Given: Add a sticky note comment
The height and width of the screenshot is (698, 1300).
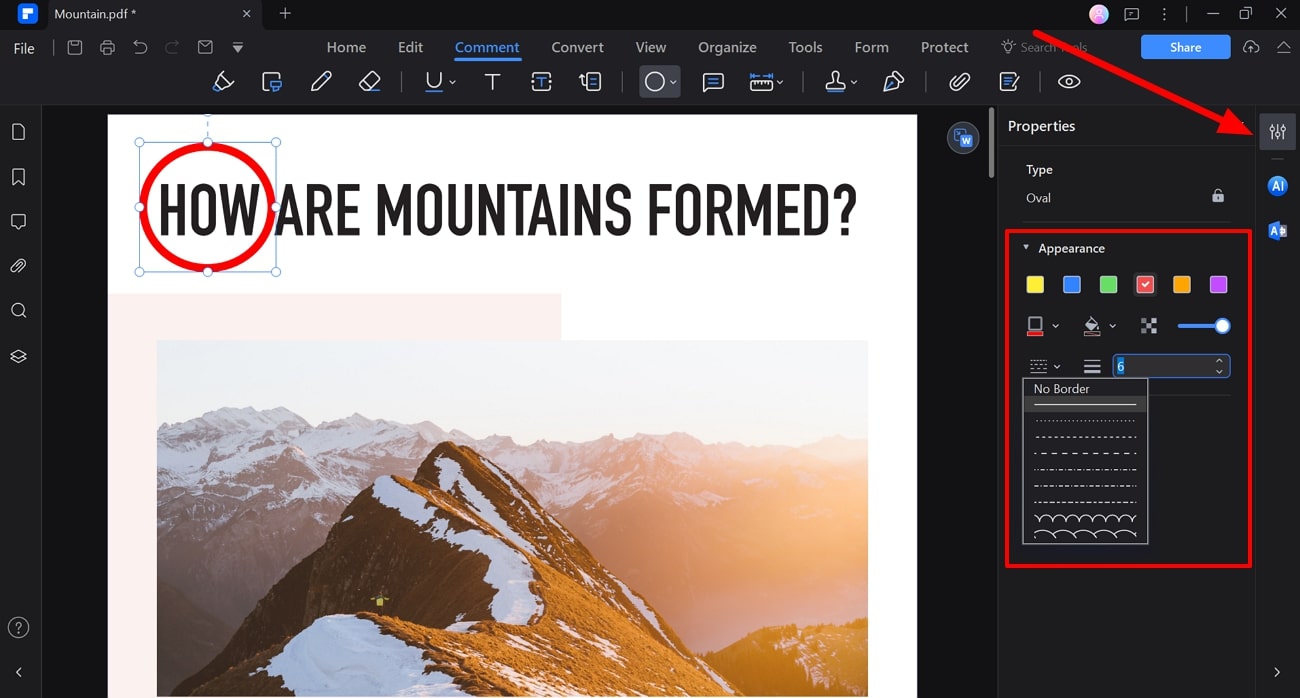Looking at the screenshot, I should [713, 82].
